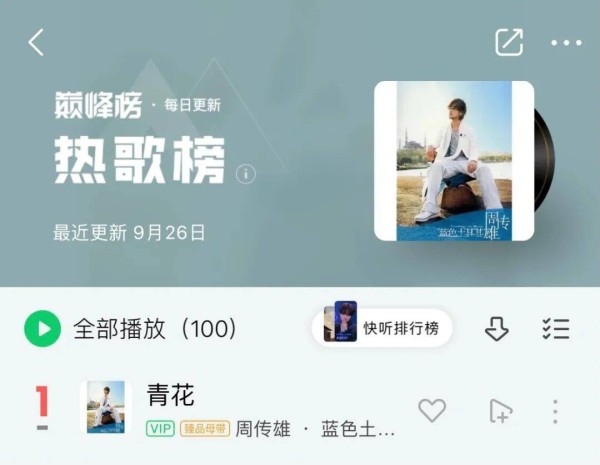
Task: Click the 全部播放 (100) text
Action: [x=155, y=329]
